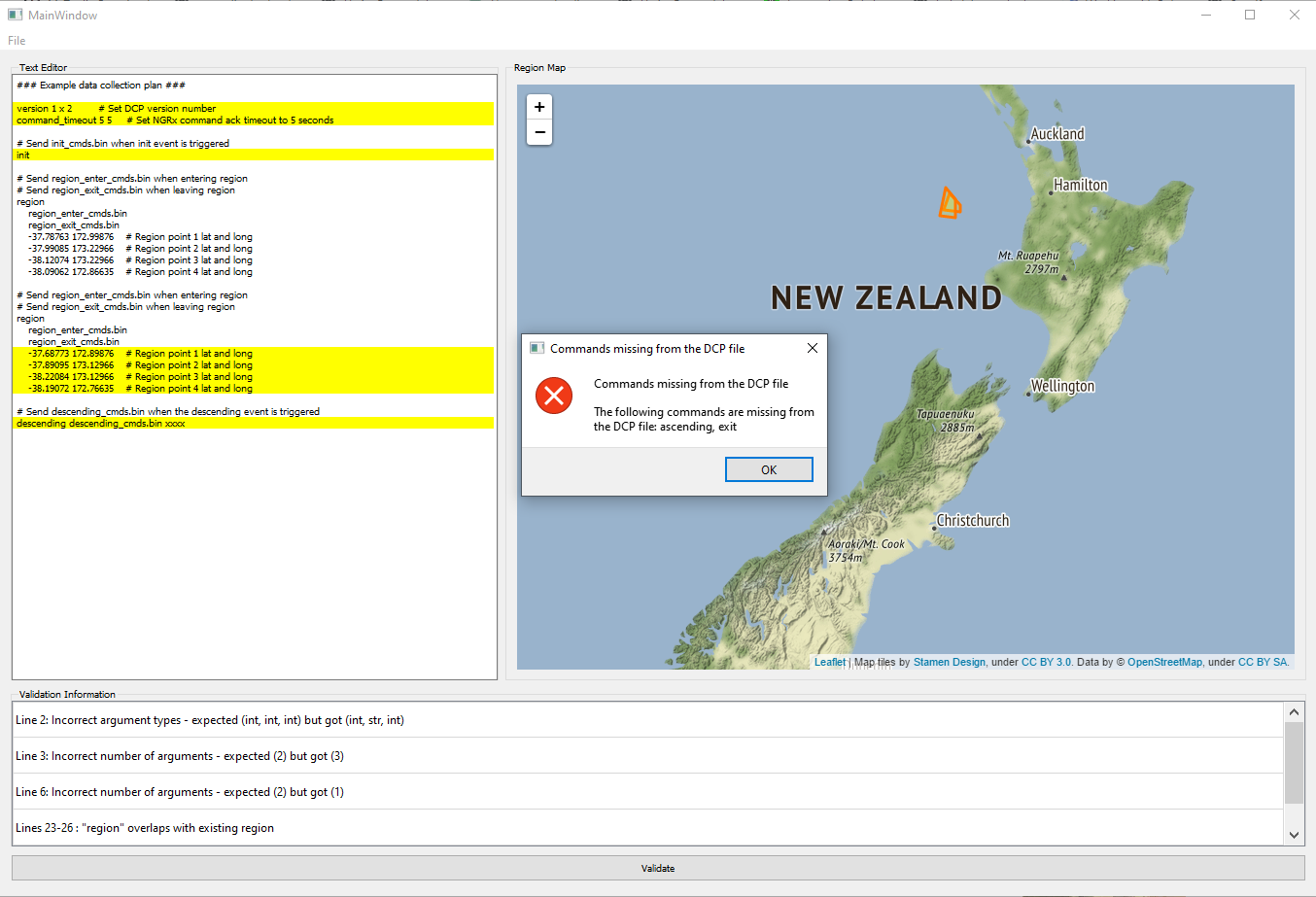Select the Line 2 incorrect argument types error
The width and height of the screenshot is (1316, 897).
click(648, 720)
